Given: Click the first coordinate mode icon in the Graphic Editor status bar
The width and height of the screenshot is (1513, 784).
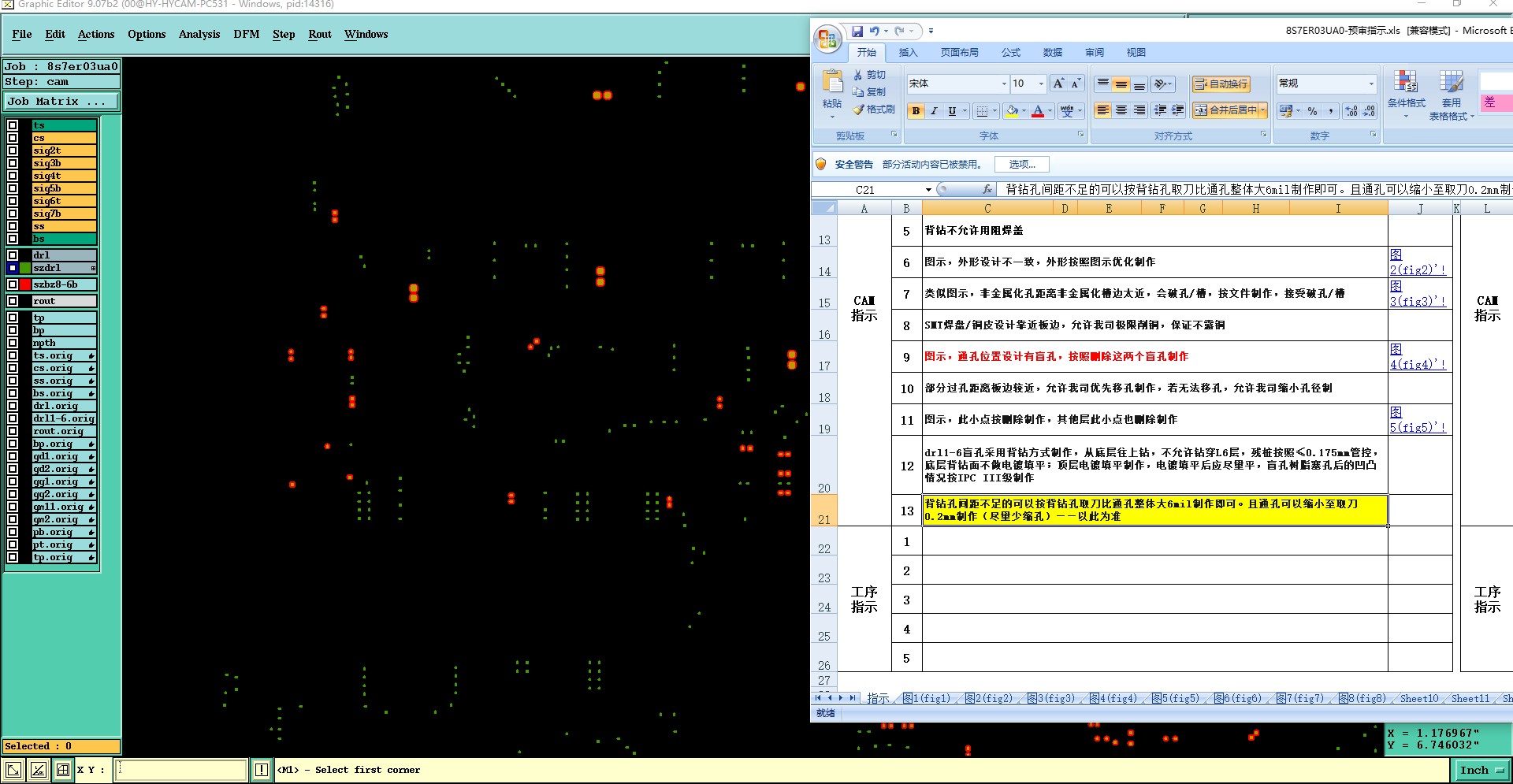Looking at the screenshot, I should click(x=13, y=770).
